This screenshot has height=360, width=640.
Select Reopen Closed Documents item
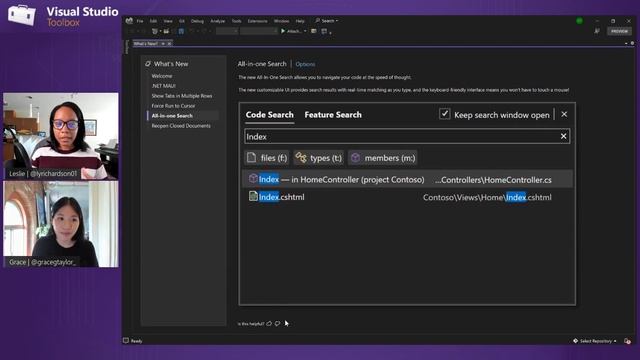181,126
